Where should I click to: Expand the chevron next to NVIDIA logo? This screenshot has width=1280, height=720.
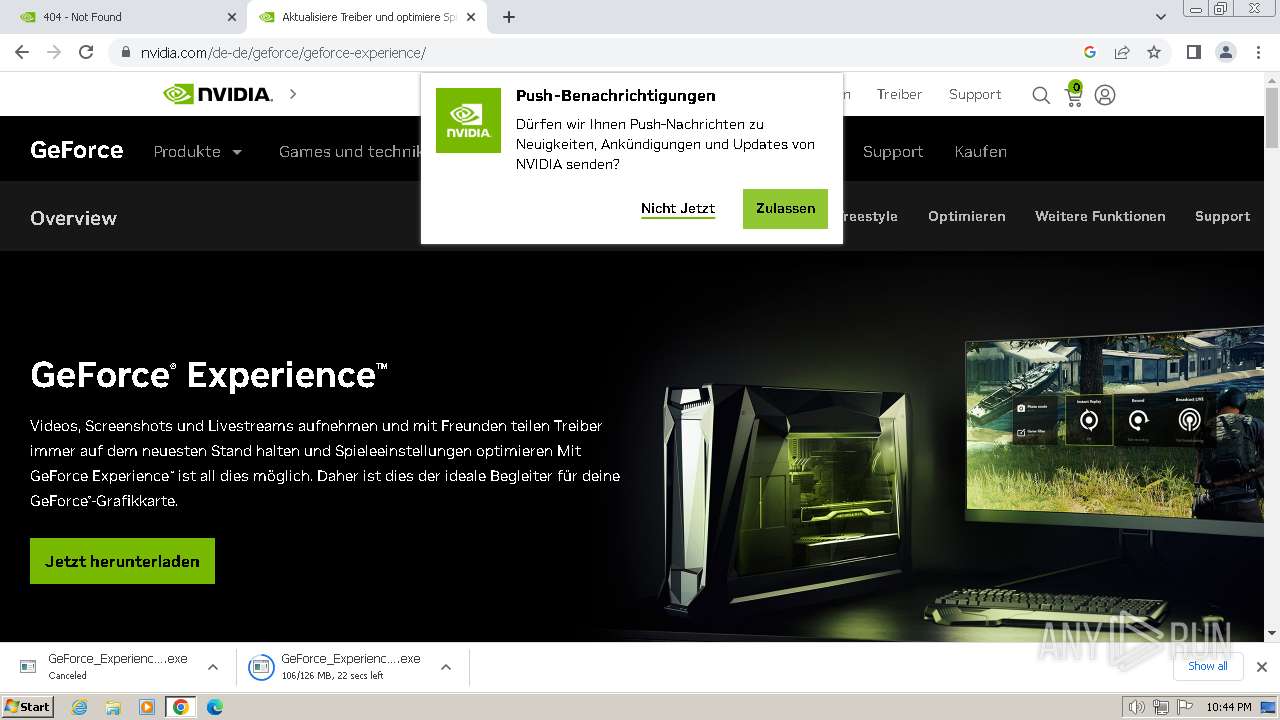293,94
